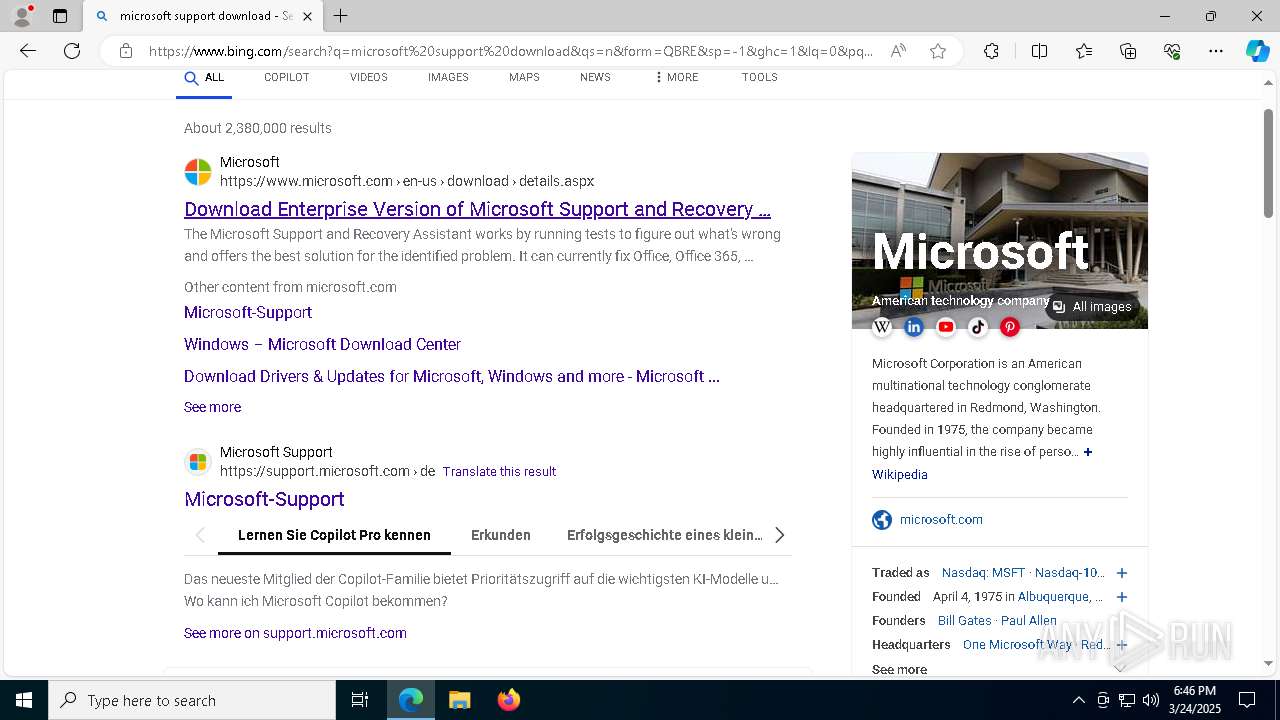This screenshot has width=1280, height=720.
Task: Open Microsoft's Wikipedia icon
Action: pos(882,327)
